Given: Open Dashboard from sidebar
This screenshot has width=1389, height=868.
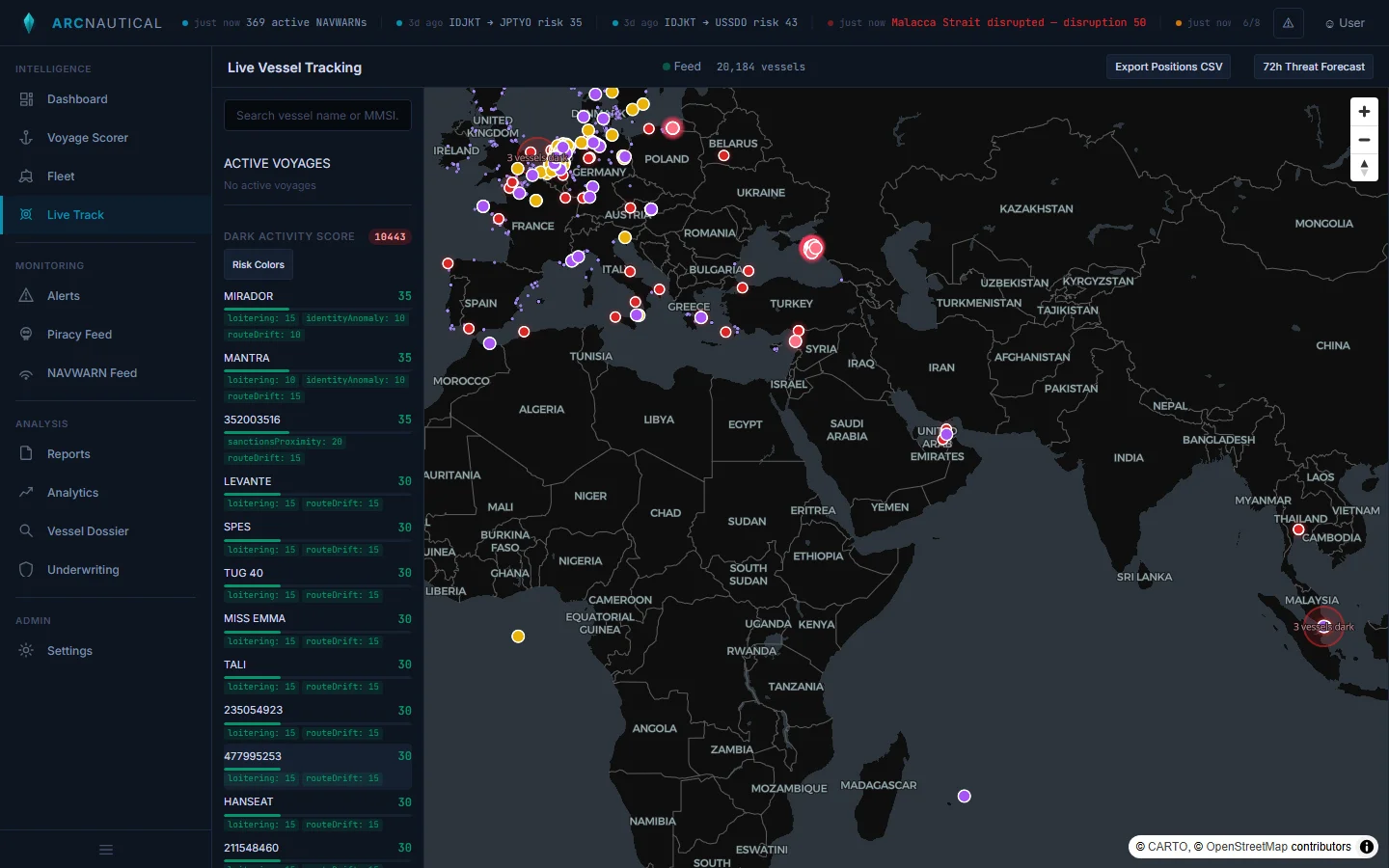Looking at the screenshot, I should (x=106, y=99).
